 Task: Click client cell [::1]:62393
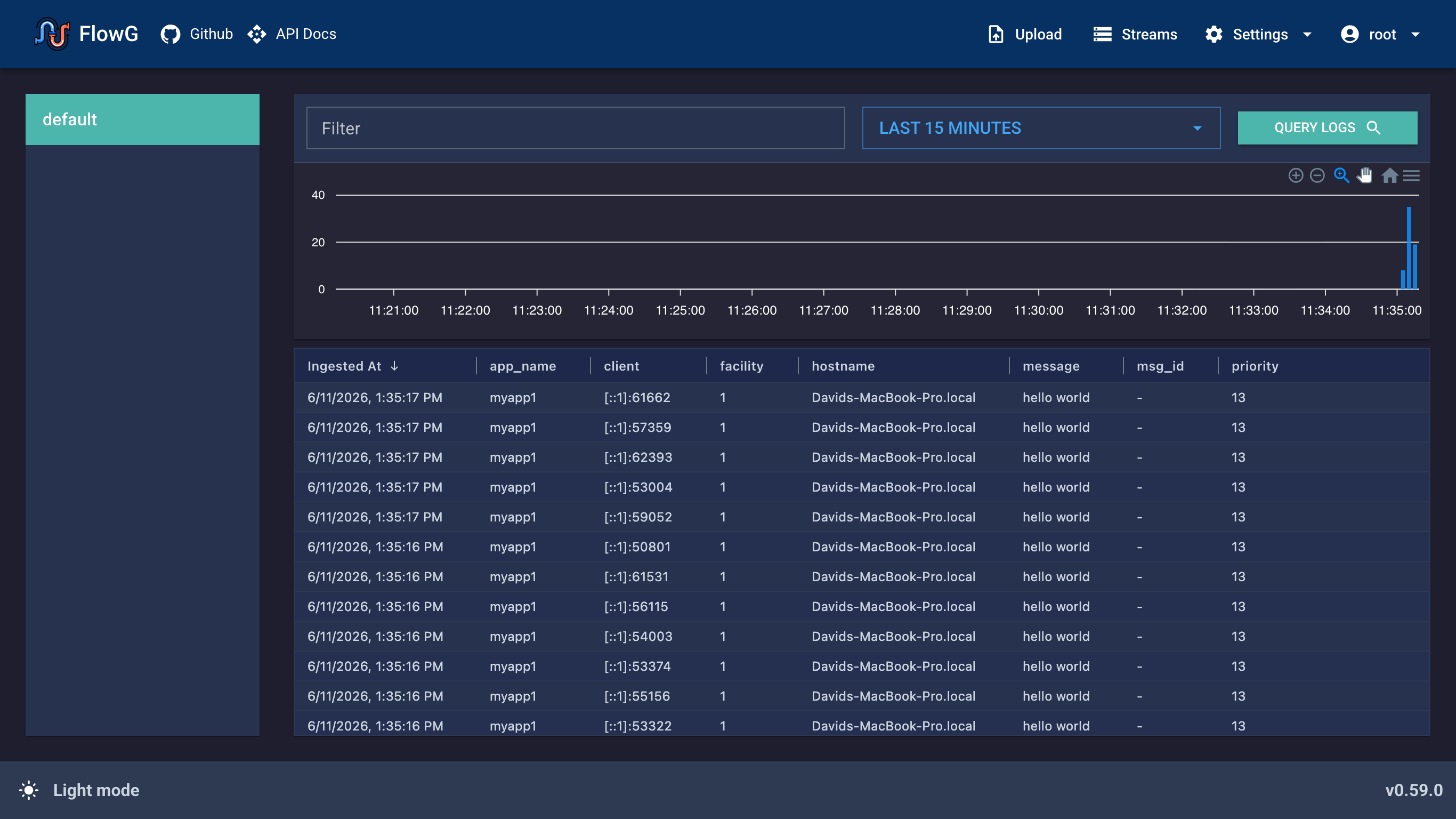638,457
